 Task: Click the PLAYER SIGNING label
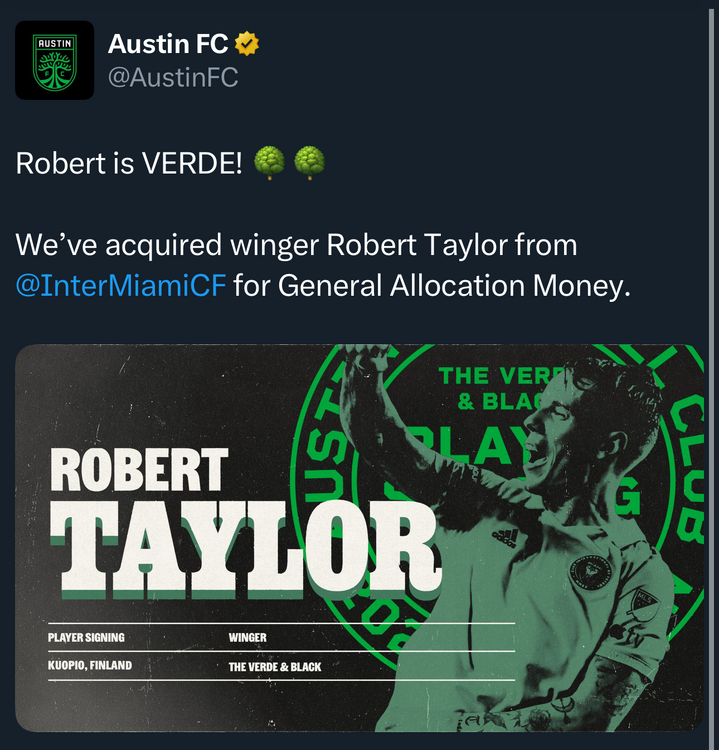86,638
